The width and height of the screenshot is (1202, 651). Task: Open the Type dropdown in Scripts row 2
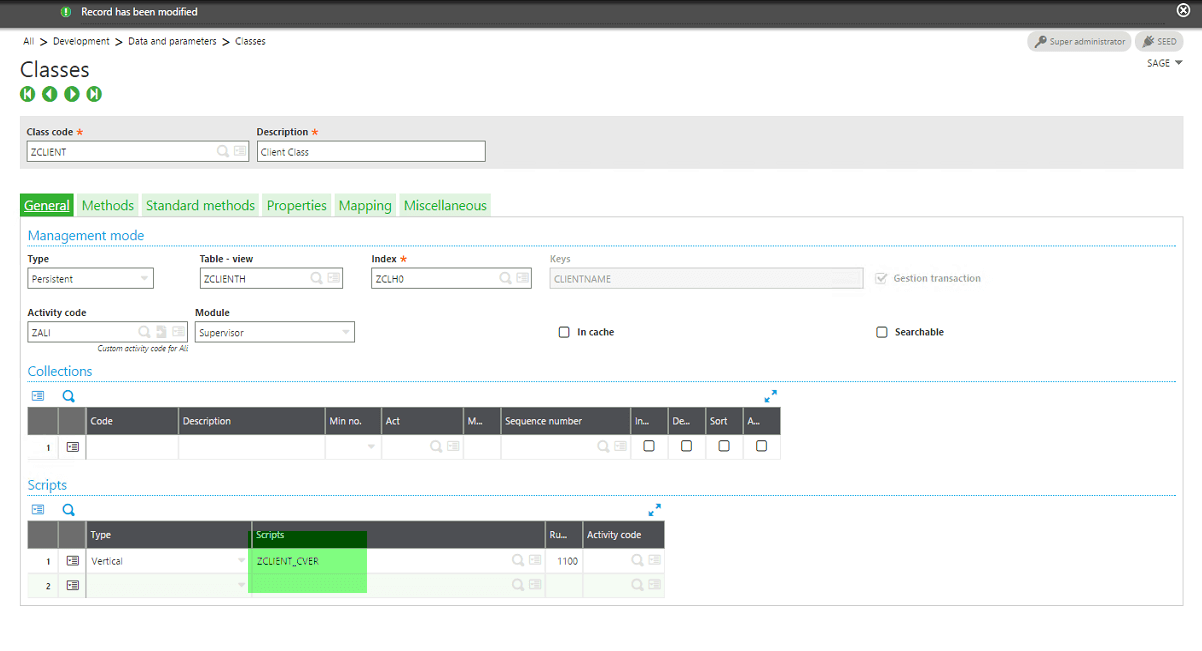click(241, 585)
